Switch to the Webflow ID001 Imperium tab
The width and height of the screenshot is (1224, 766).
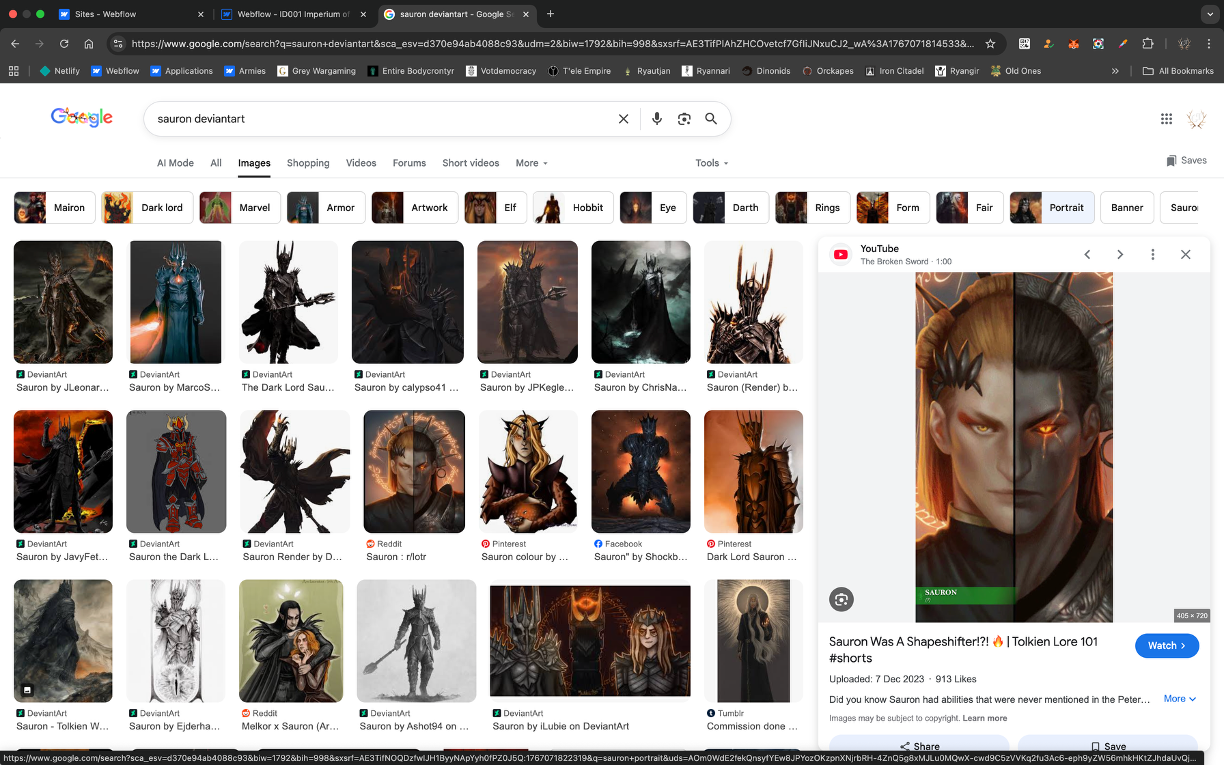pos(295,14)
